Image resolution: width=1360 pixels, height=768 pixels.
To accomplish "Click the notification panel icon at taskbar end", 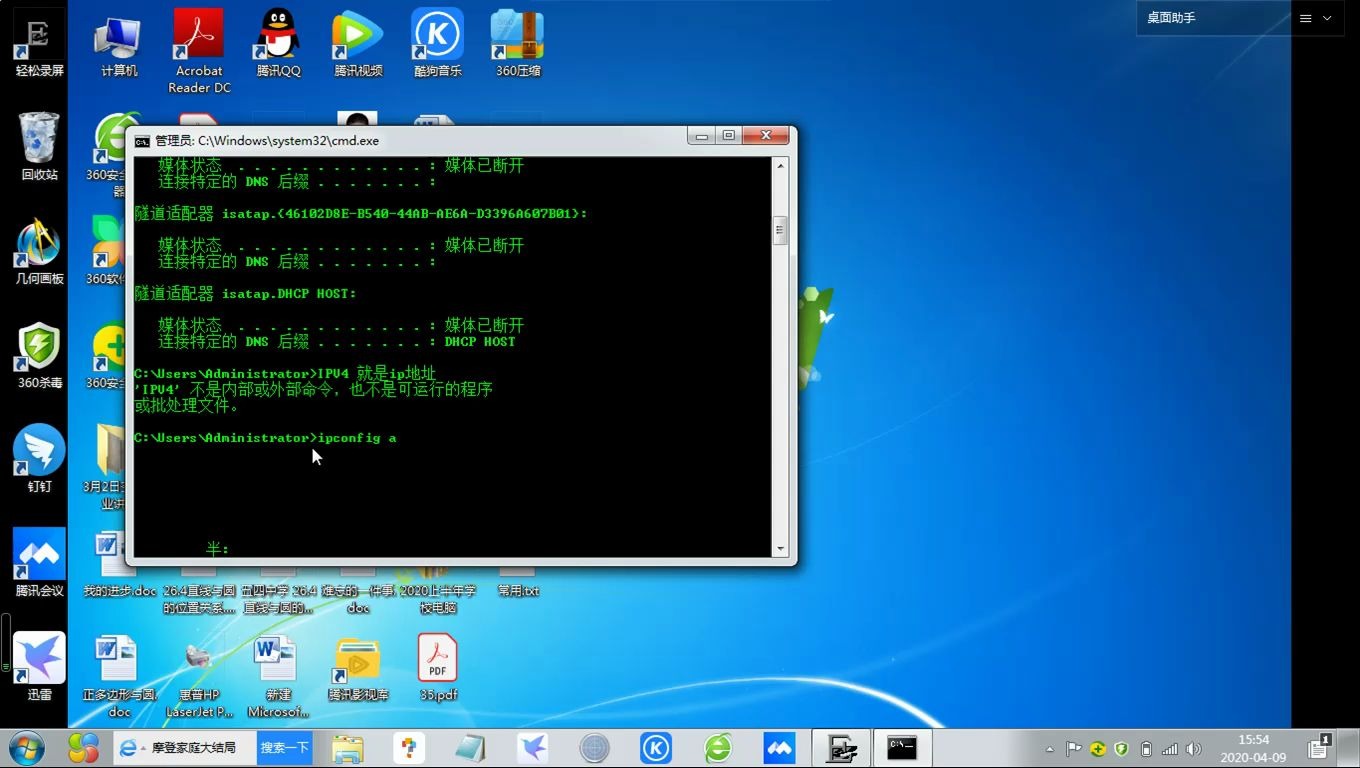I will point(1321,746).
